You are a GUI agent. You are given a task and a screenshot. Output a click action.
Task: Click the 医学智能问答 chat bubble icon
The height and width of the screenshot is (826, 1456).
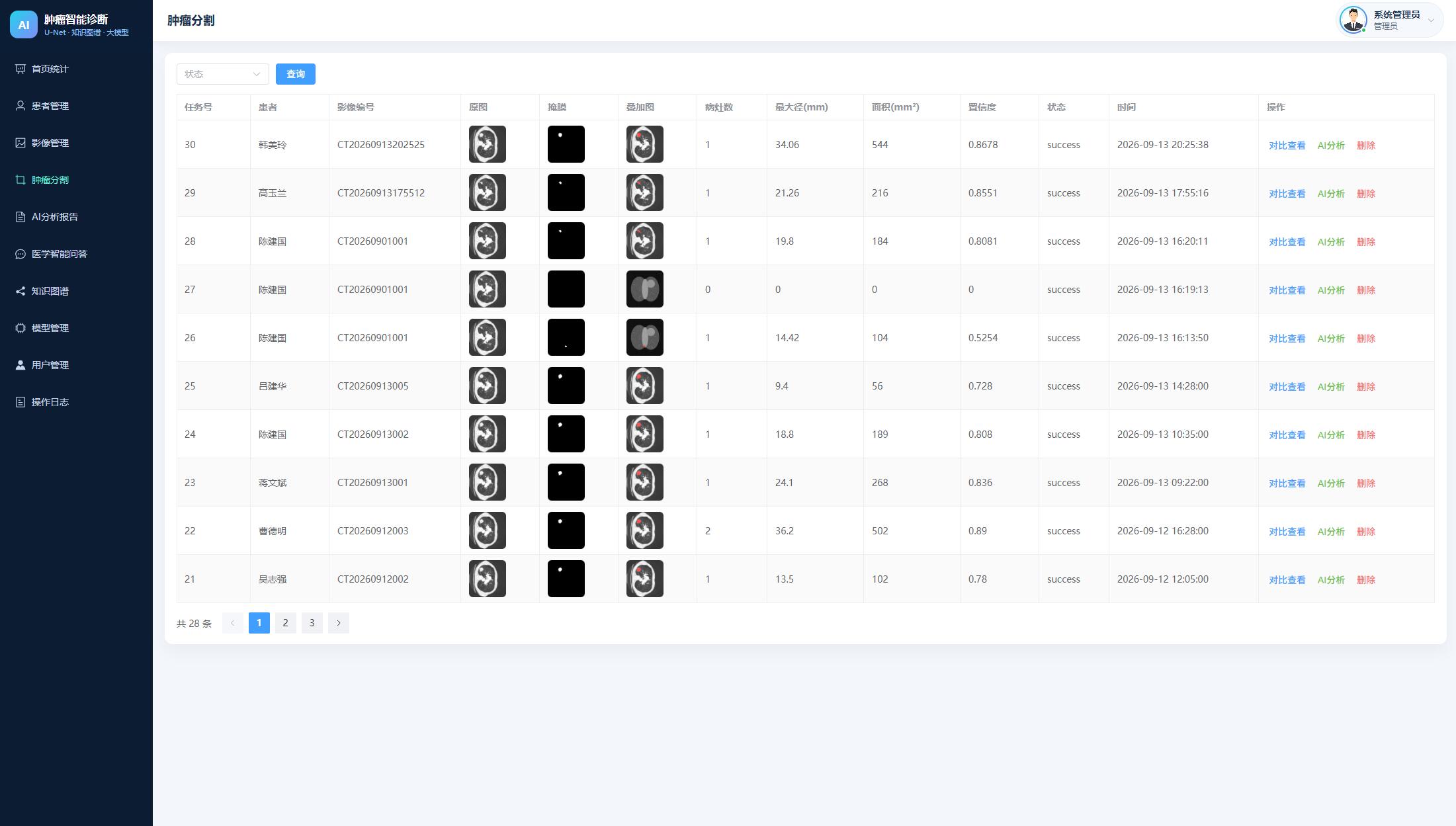click(x=21, y=254)
